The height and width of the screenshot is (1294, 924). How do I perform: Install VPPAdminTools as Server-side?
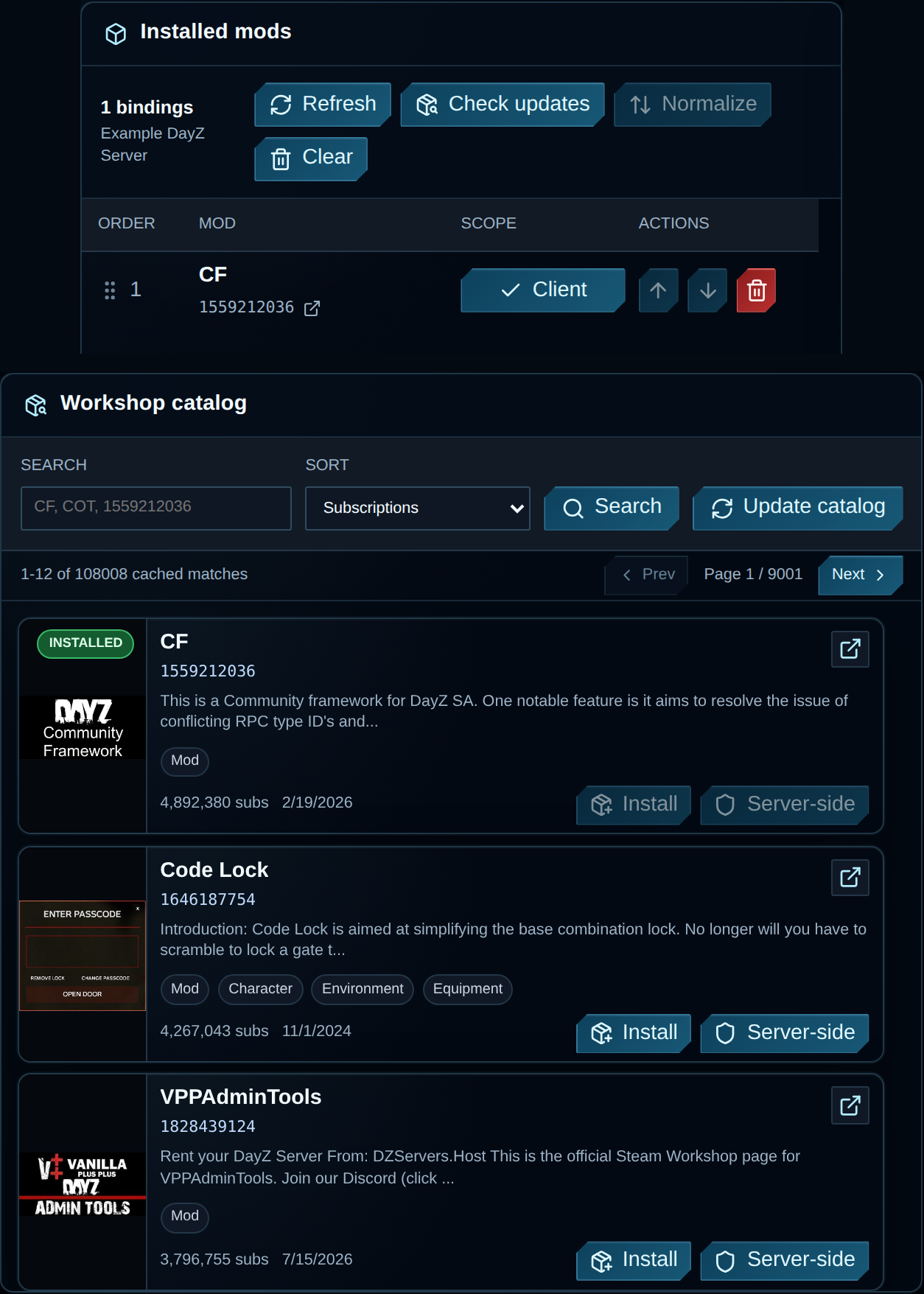(785, 1260)
